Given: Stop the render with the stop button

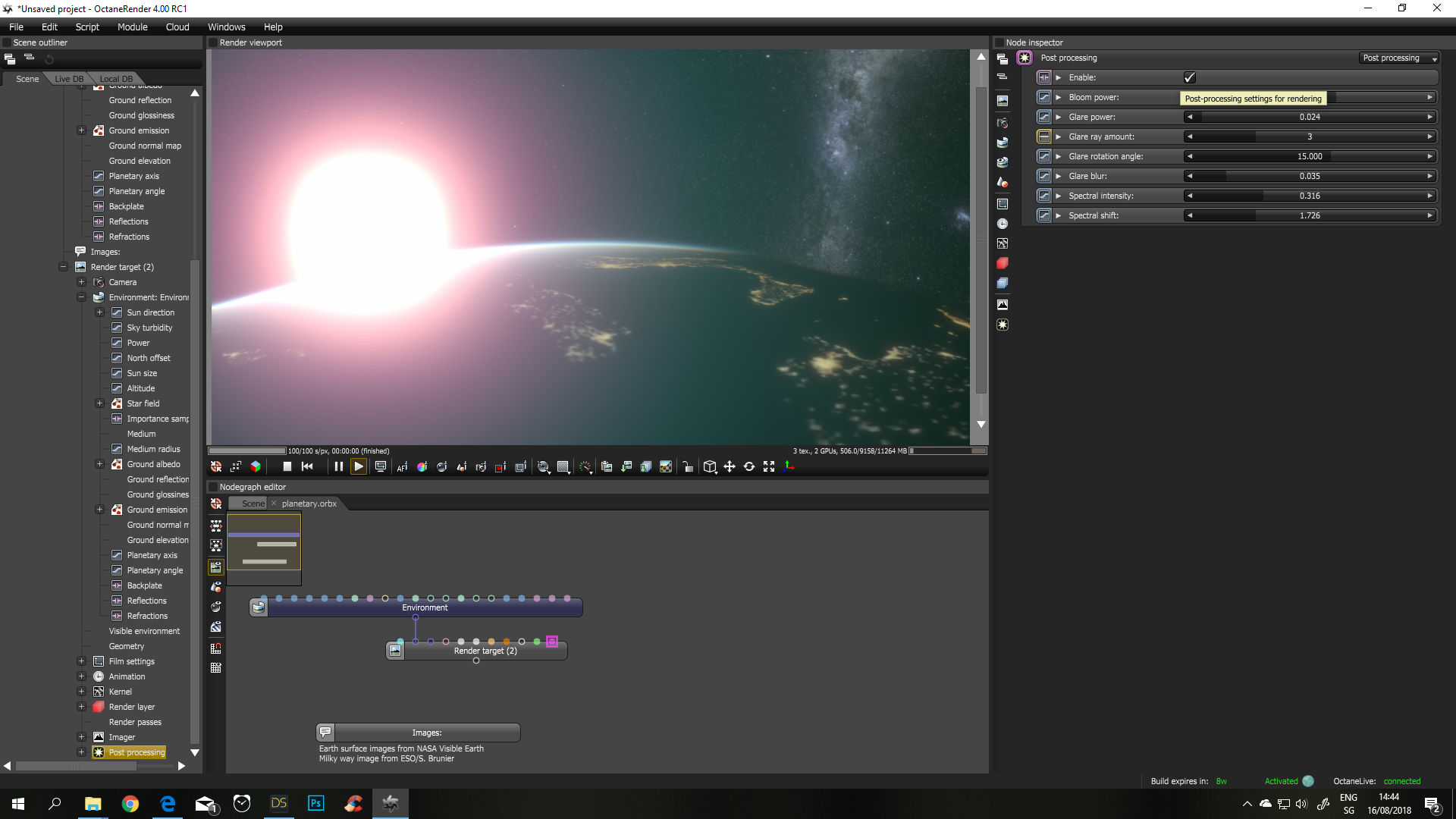Looking at the screenshot, I should coord(287,467).
